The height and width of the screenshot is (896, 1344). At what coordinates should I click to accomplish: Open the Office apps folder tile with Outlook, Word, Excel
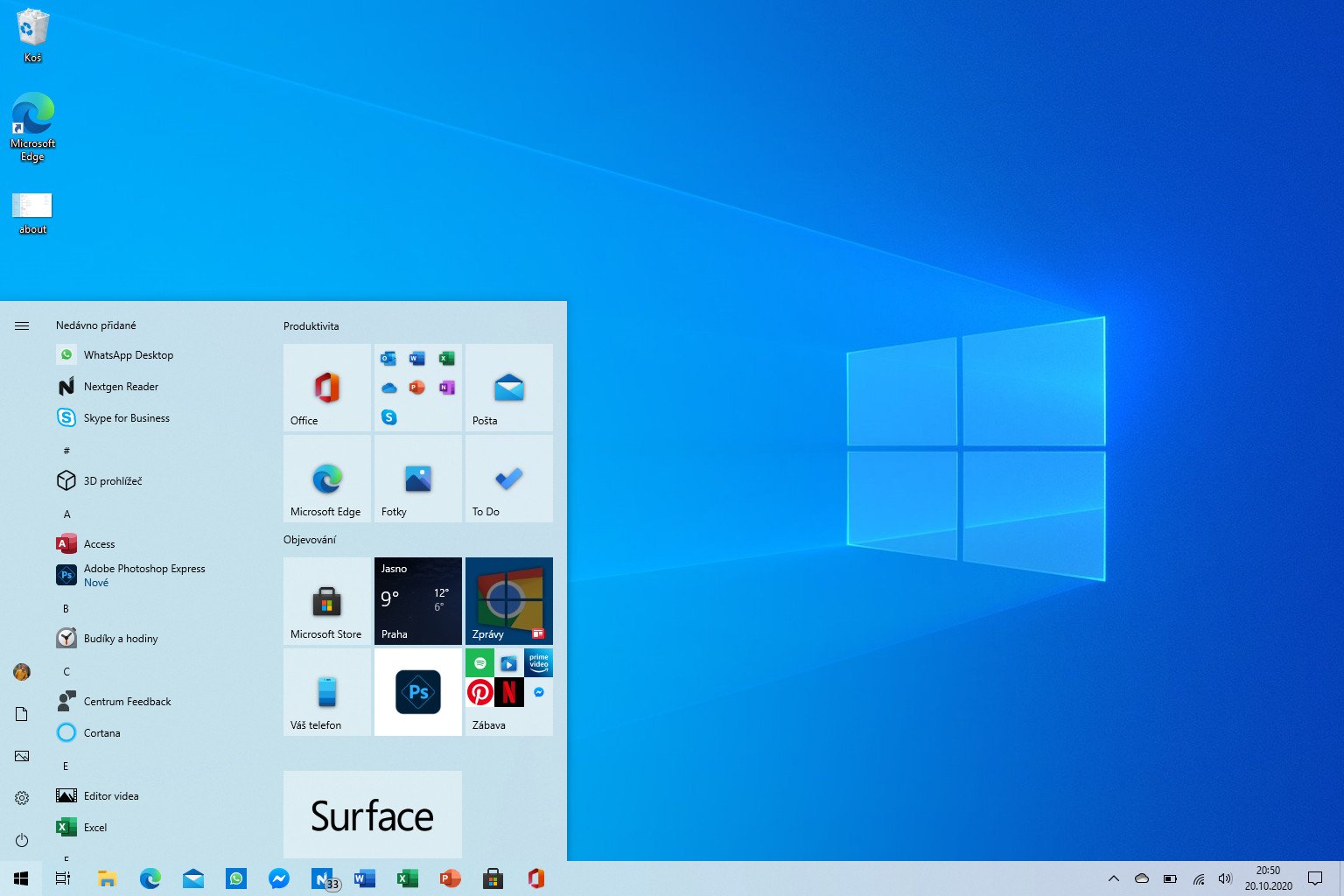click(x=418, y=388)
